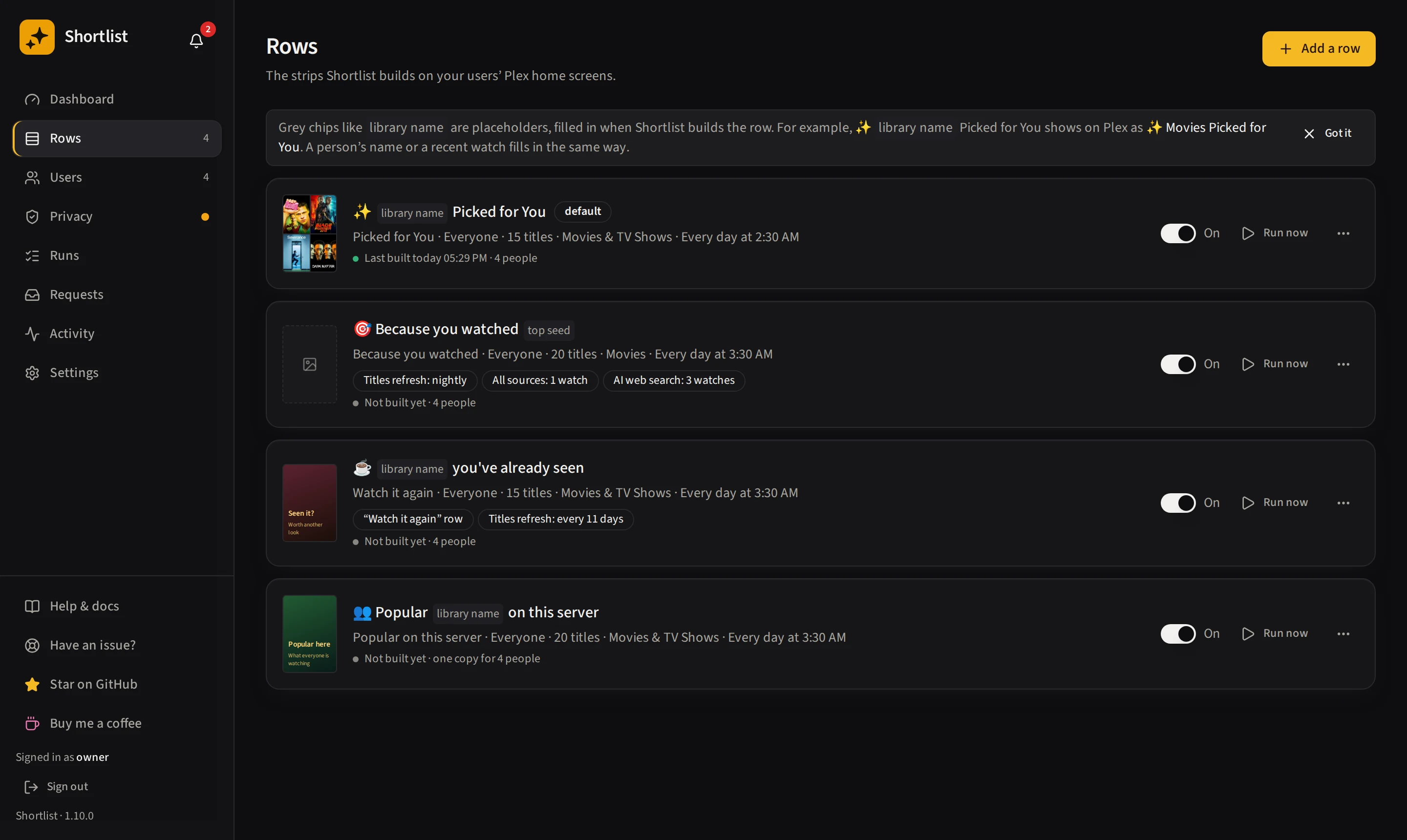Viewport: 1407px width, 840px height.
Task: Disable the you've already seen row
Action: pos(1178,503)
